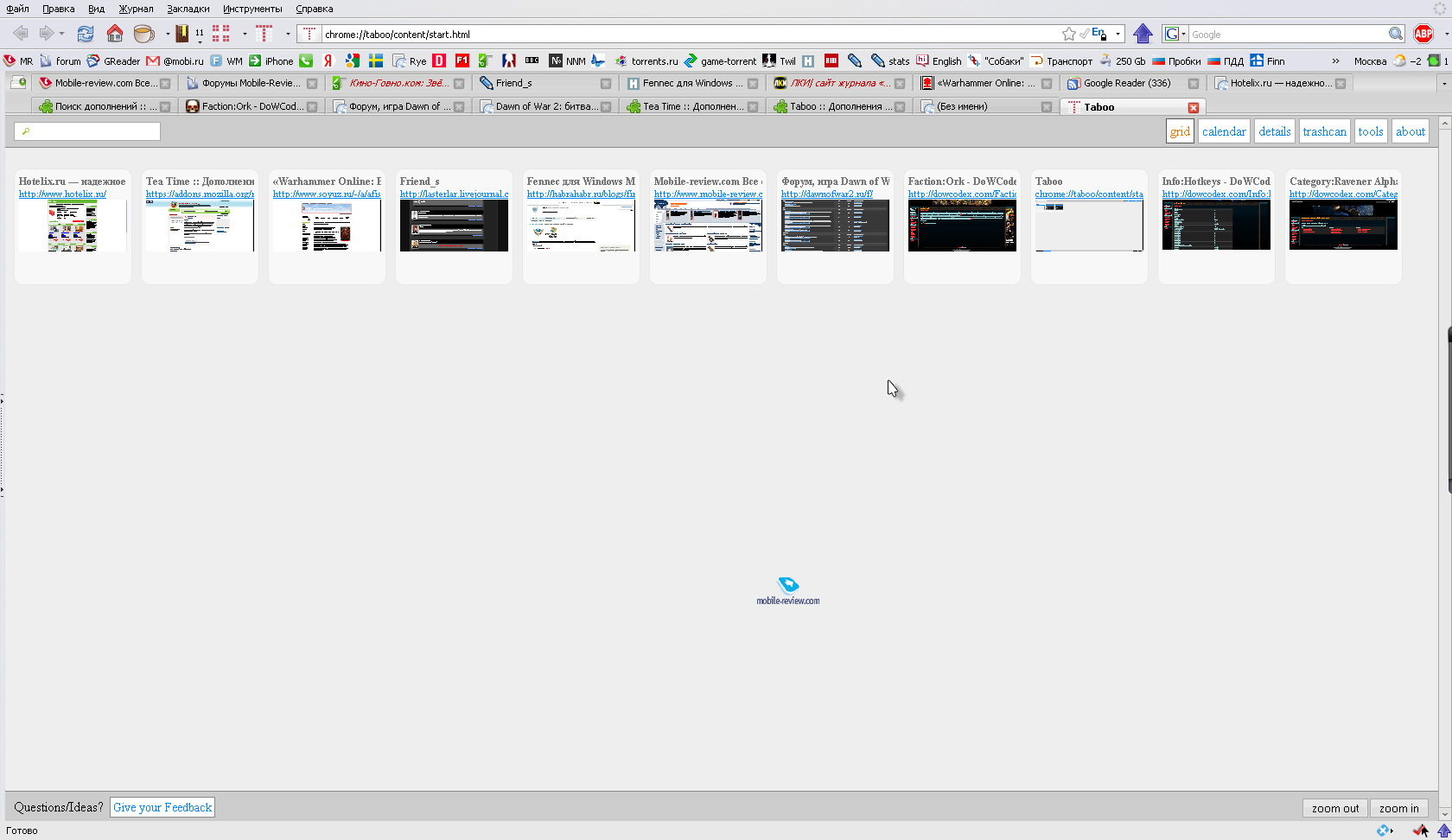Click the blue up arrow in the status bar
The width and height of the screenshot is (1452, 840).
coord(1443,830)
